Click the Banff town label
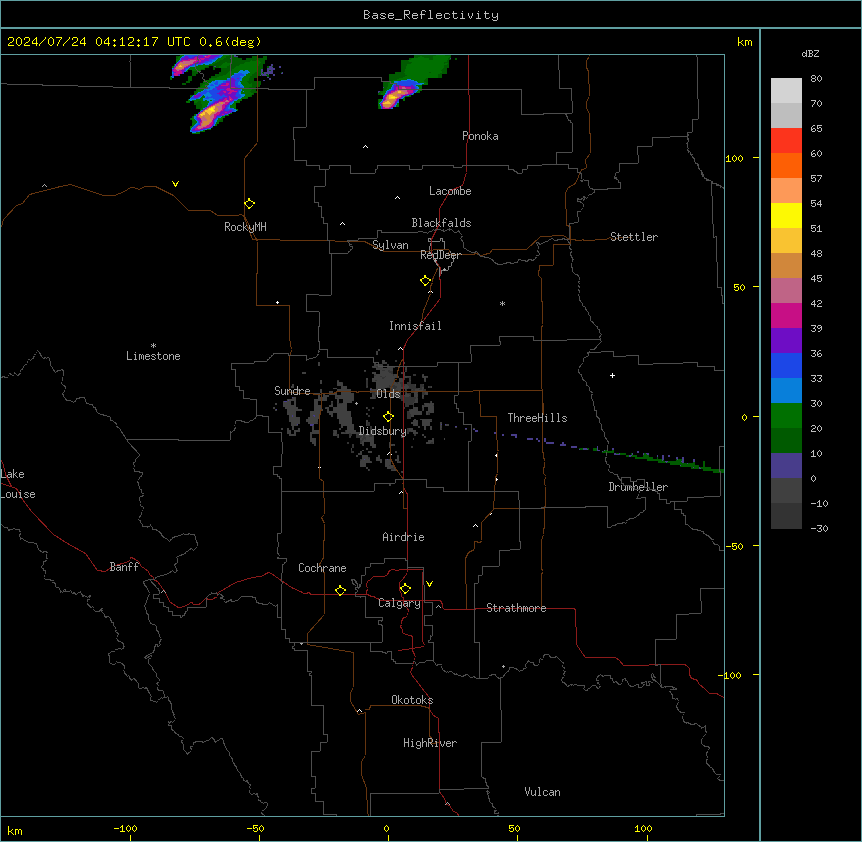 pyautogui.click(x=124, y=567)
